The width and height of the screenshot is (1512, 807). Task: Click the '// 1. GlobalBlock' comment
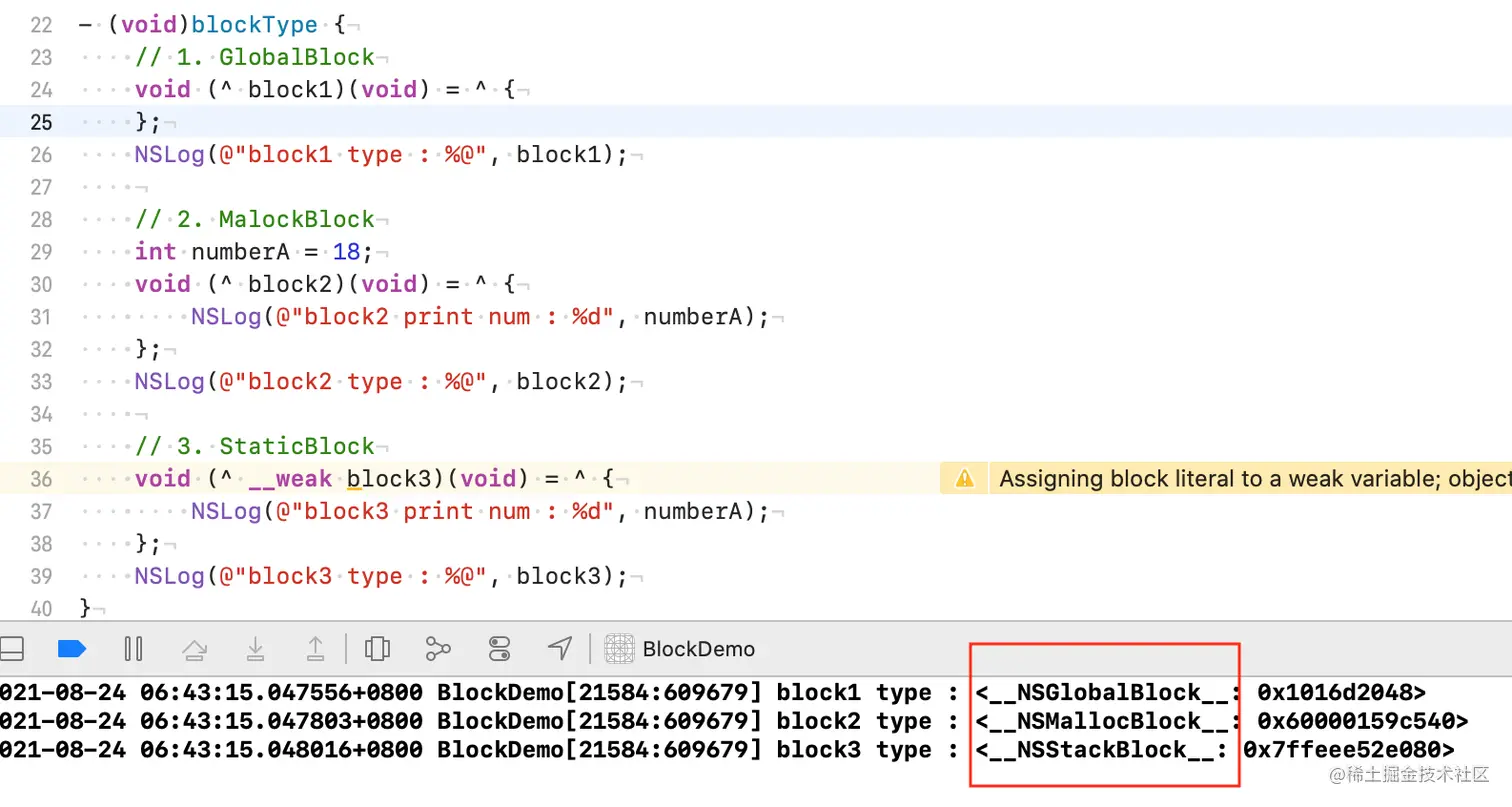point(255,57)
